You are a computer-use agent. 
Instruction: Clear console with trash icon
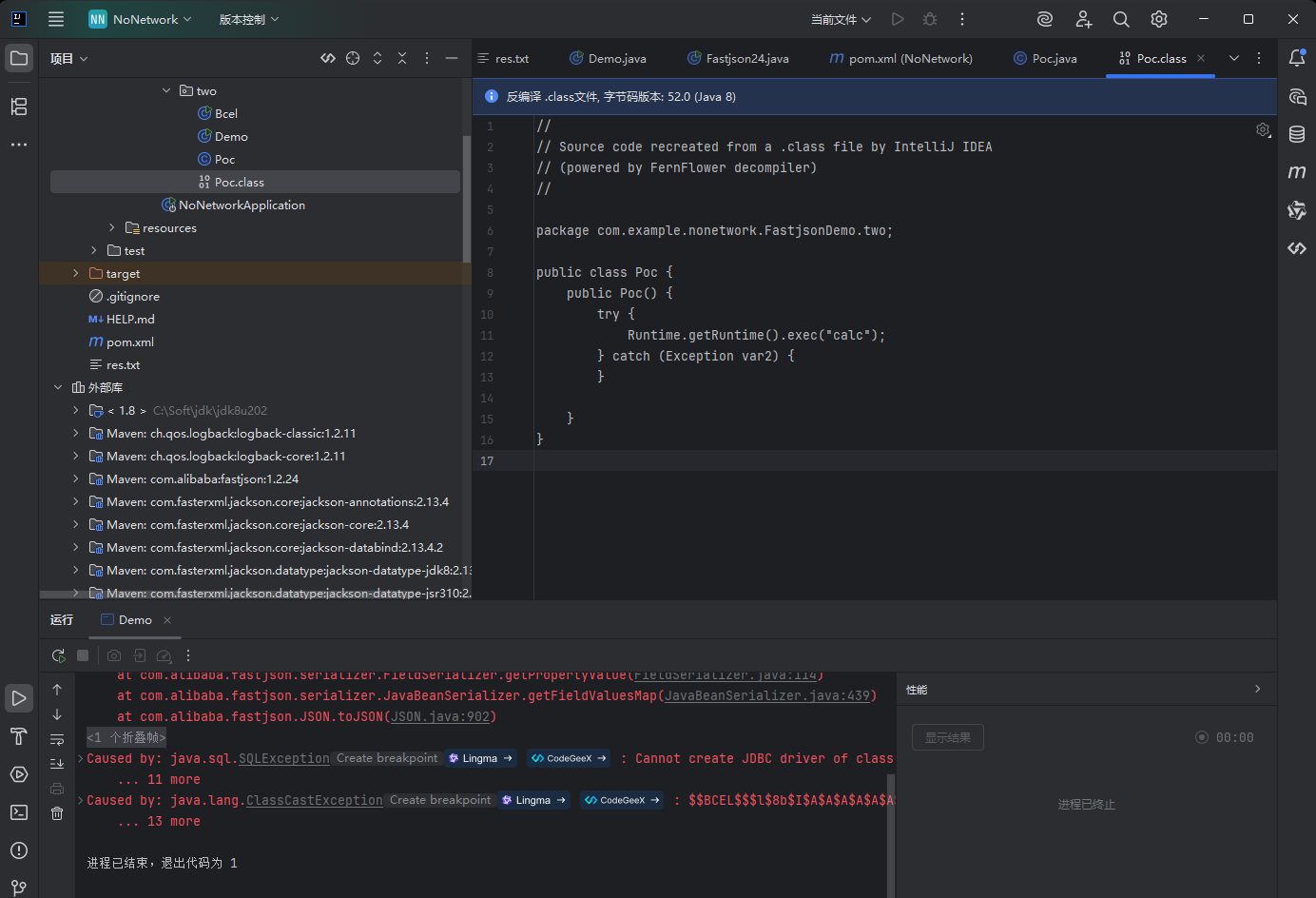(57, 812)
